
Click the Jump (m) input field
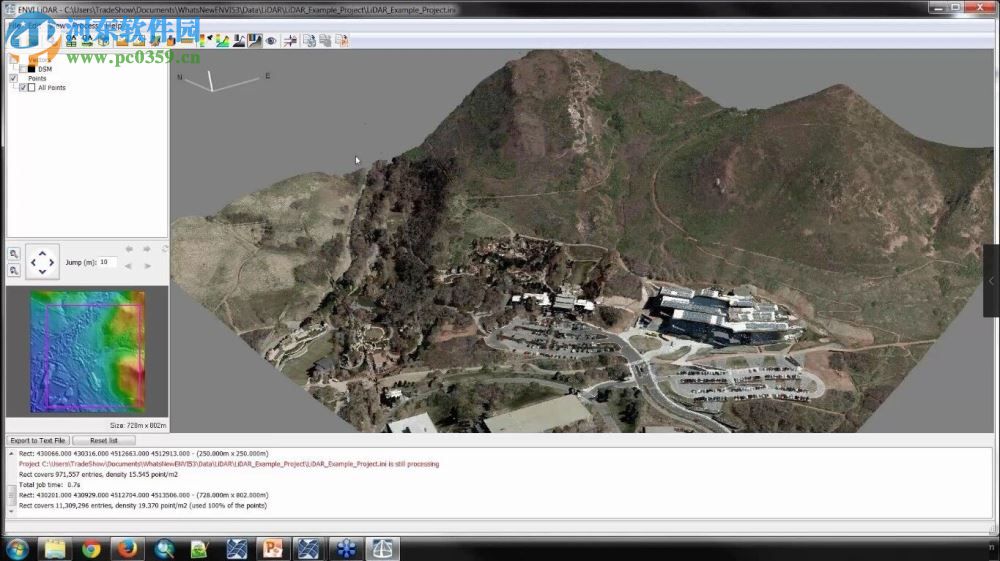[107, 262]
